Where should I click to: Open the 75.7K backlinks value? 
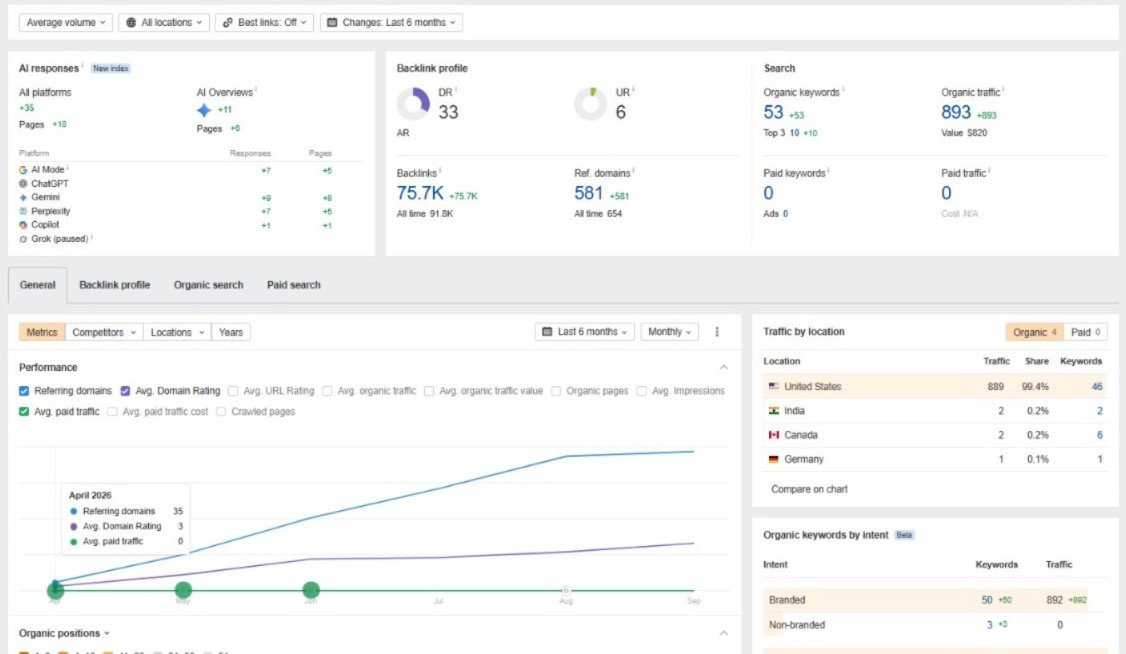point(420,193)
